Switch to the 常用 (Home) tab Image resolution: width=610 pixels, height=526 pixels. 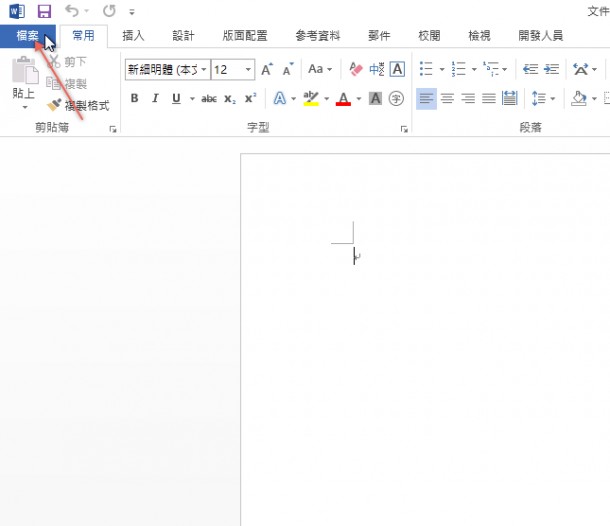(84, 36)
